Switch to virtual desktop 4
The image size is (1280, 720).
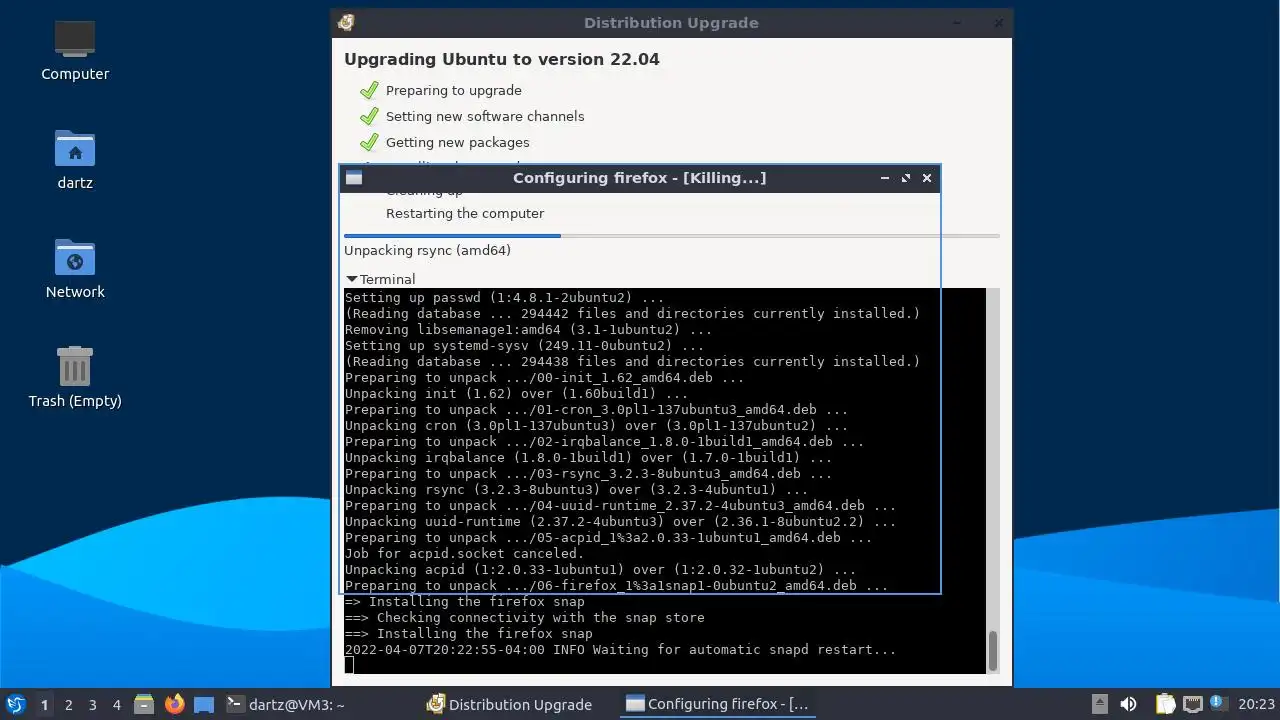pyautogui.click(x=116, y=704)
